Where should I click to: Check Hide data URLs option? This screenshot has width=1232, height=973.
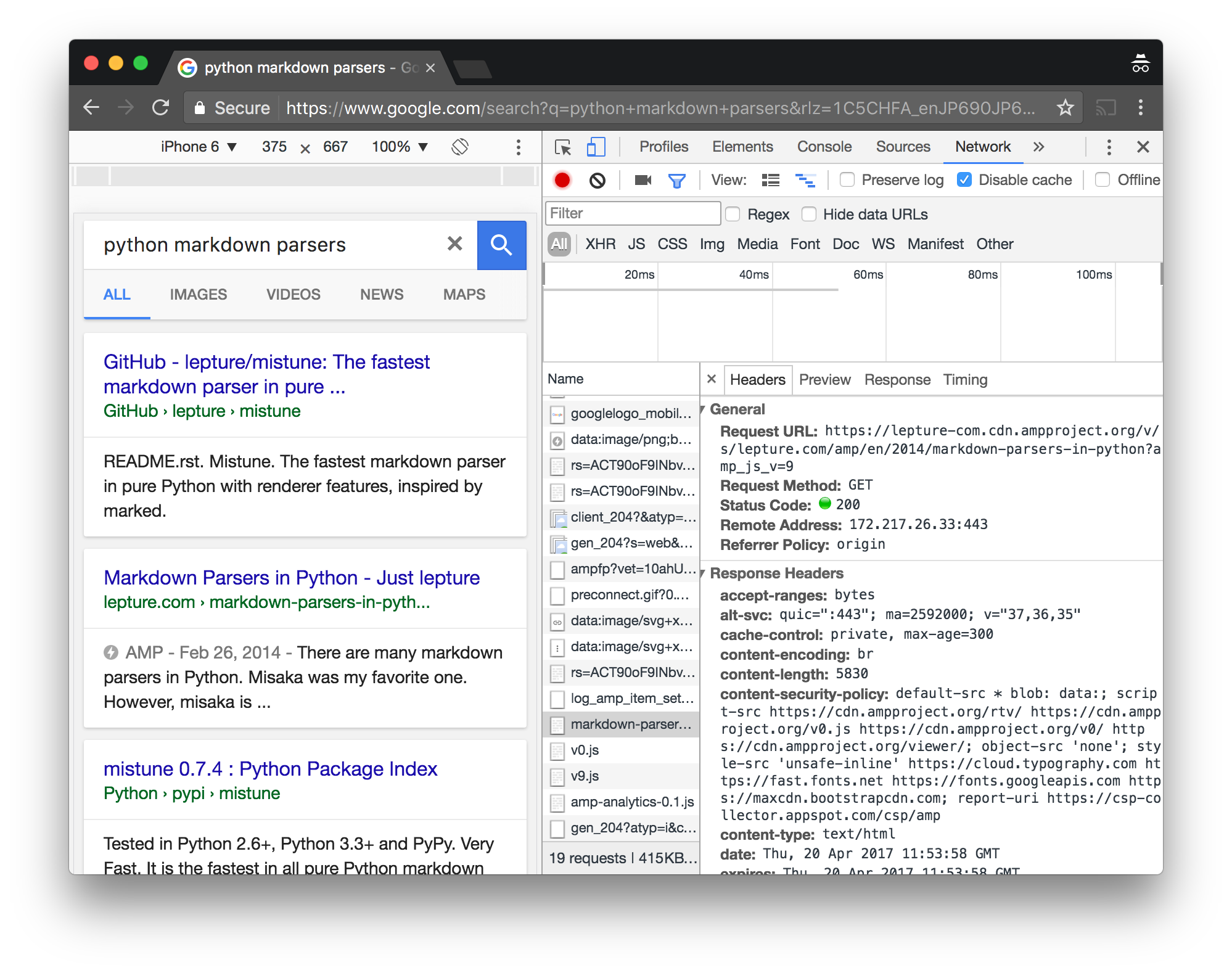pyautogui.click(x=808, y=214)
